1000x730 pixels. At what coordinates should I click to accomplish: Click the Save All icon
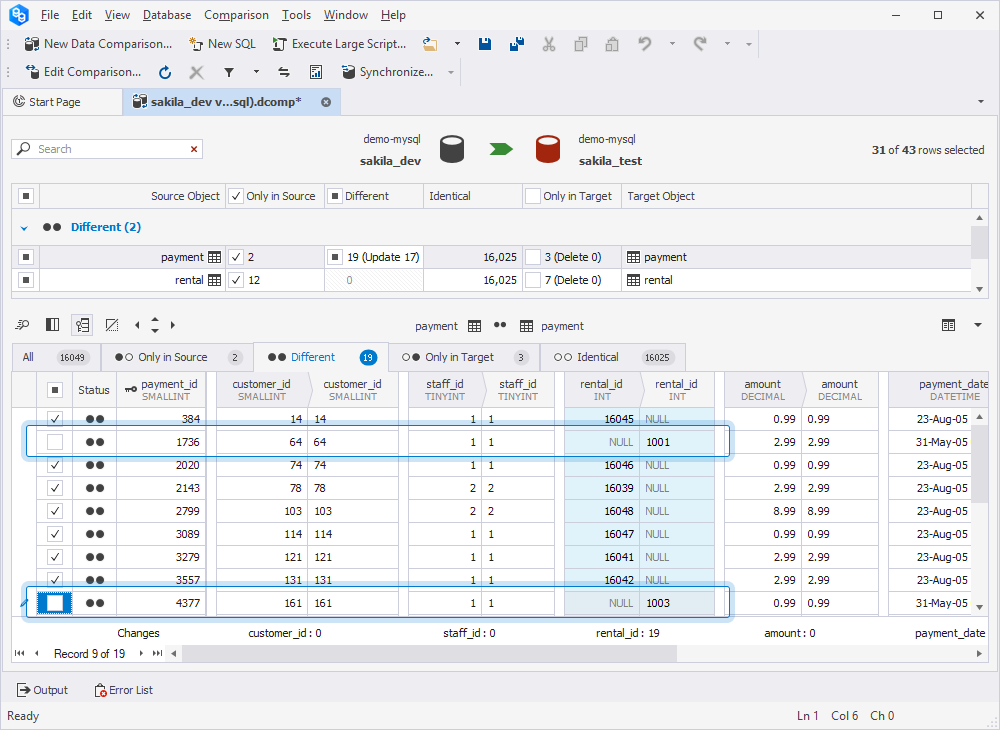point(516,44)
